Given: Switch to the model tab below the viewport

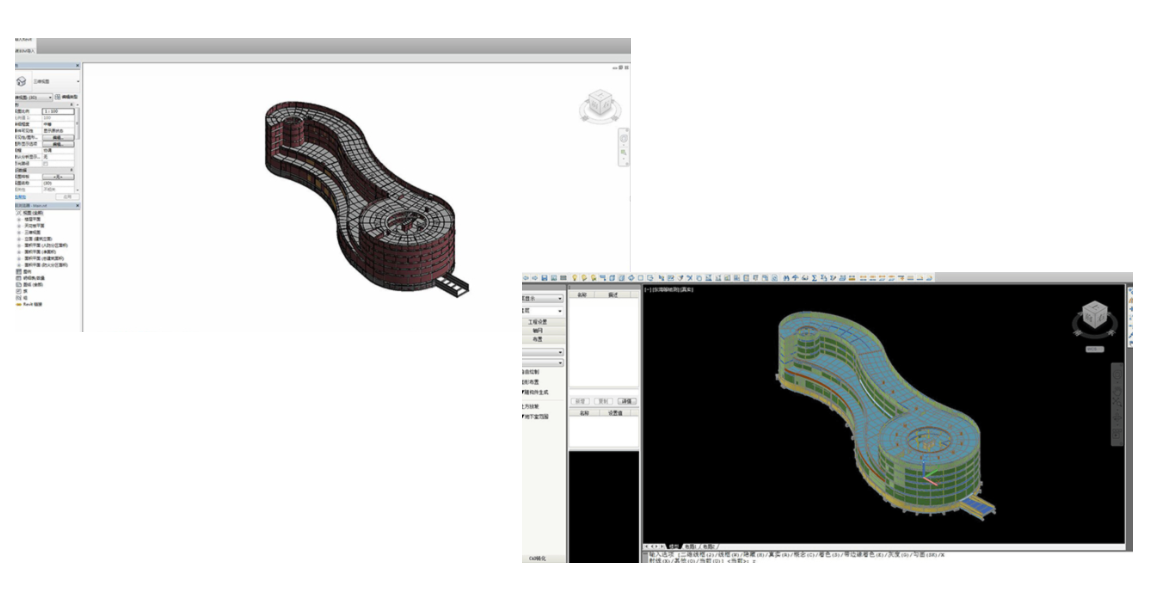Looking at the screenshot, I should click(x=673, y=546).
